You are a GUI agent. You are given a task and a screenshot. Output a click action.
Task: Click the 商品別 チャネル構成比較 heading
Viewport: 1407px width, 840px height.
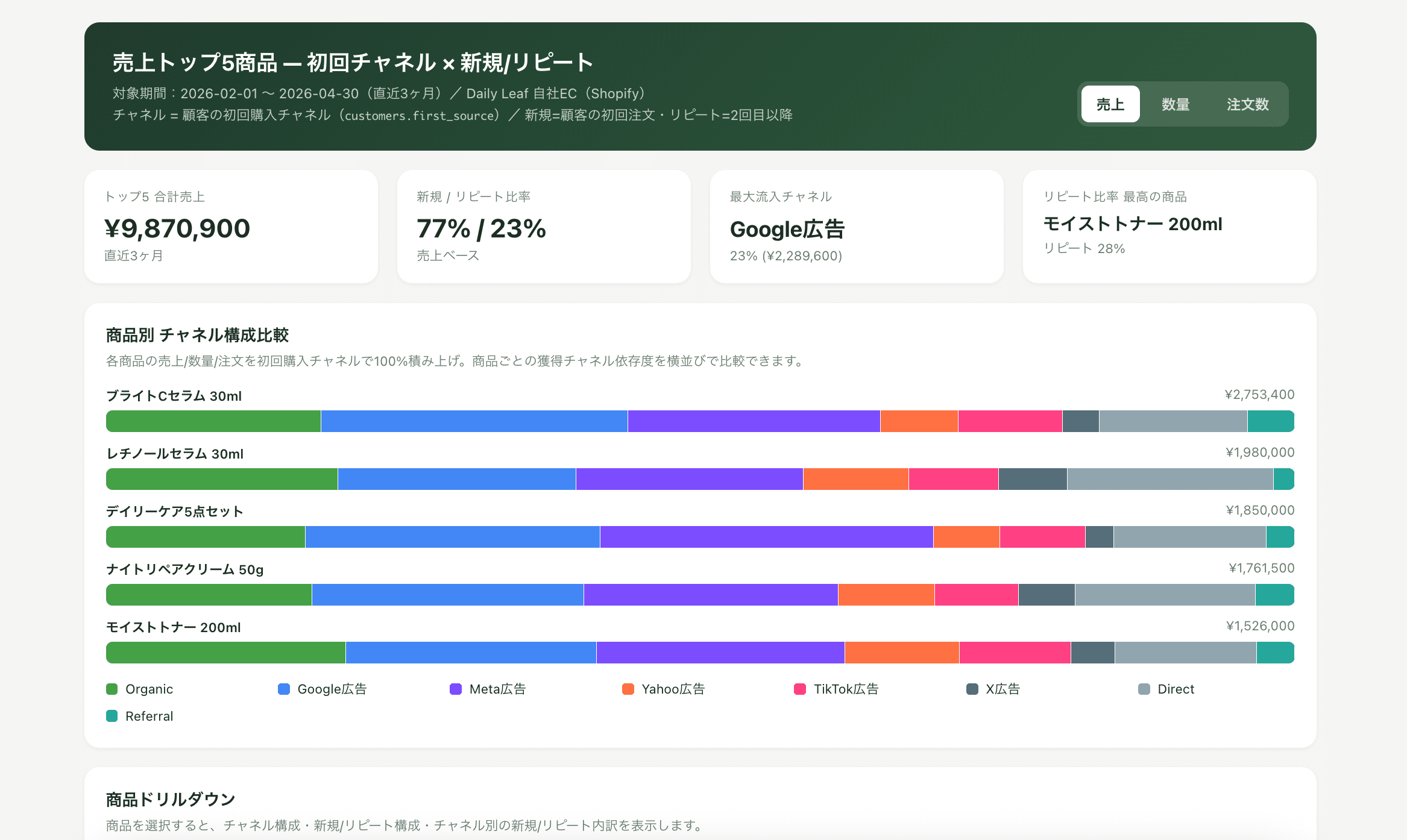(197, 335)
